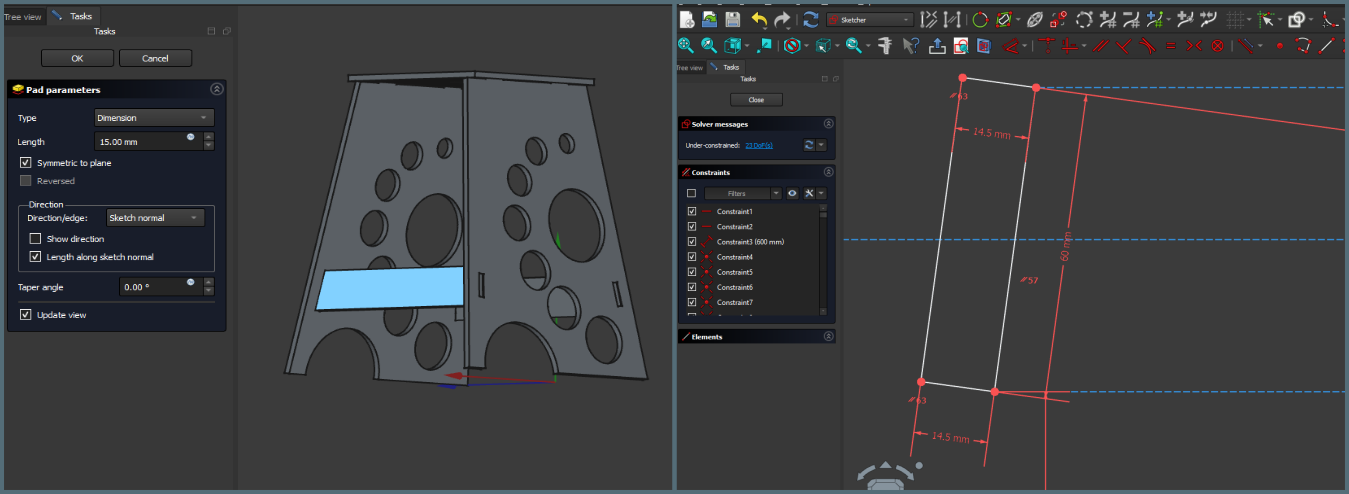The width and height of the screenshot is (1349, 494).
Task: Click the Equal constraint icon
Action: (1171, 46)
